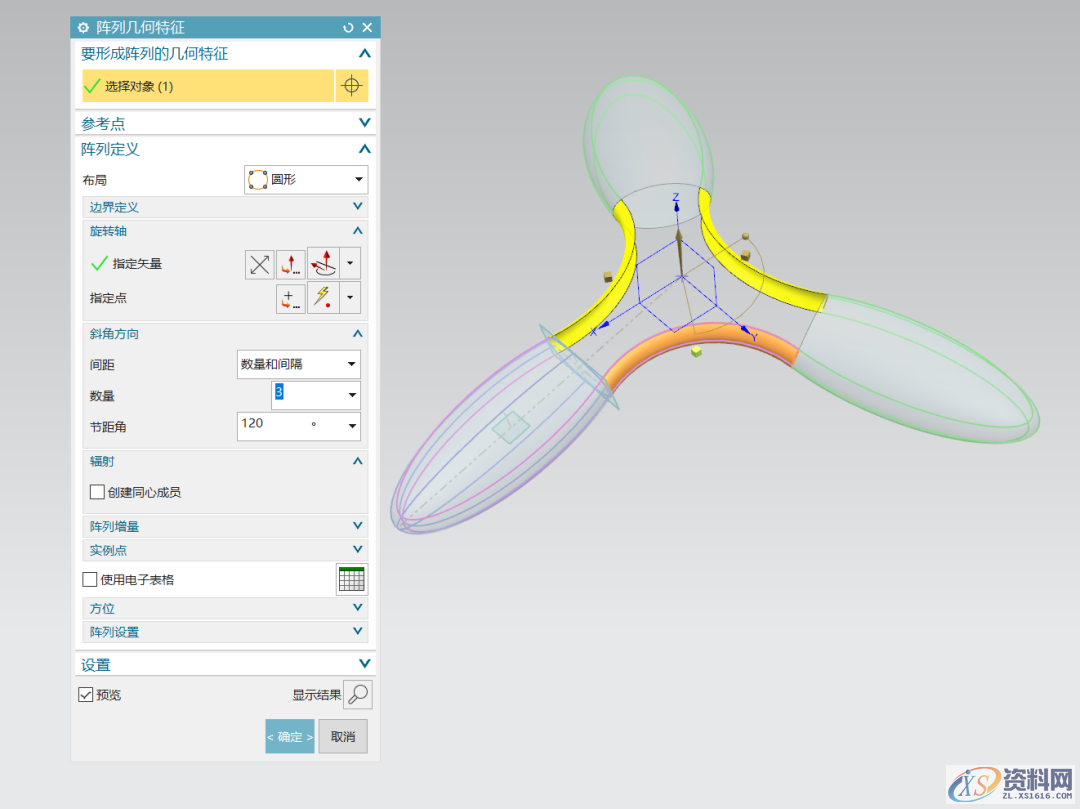
Task: Click the 显示结果 magnifier icon
Action: click(x=358, y=694)
